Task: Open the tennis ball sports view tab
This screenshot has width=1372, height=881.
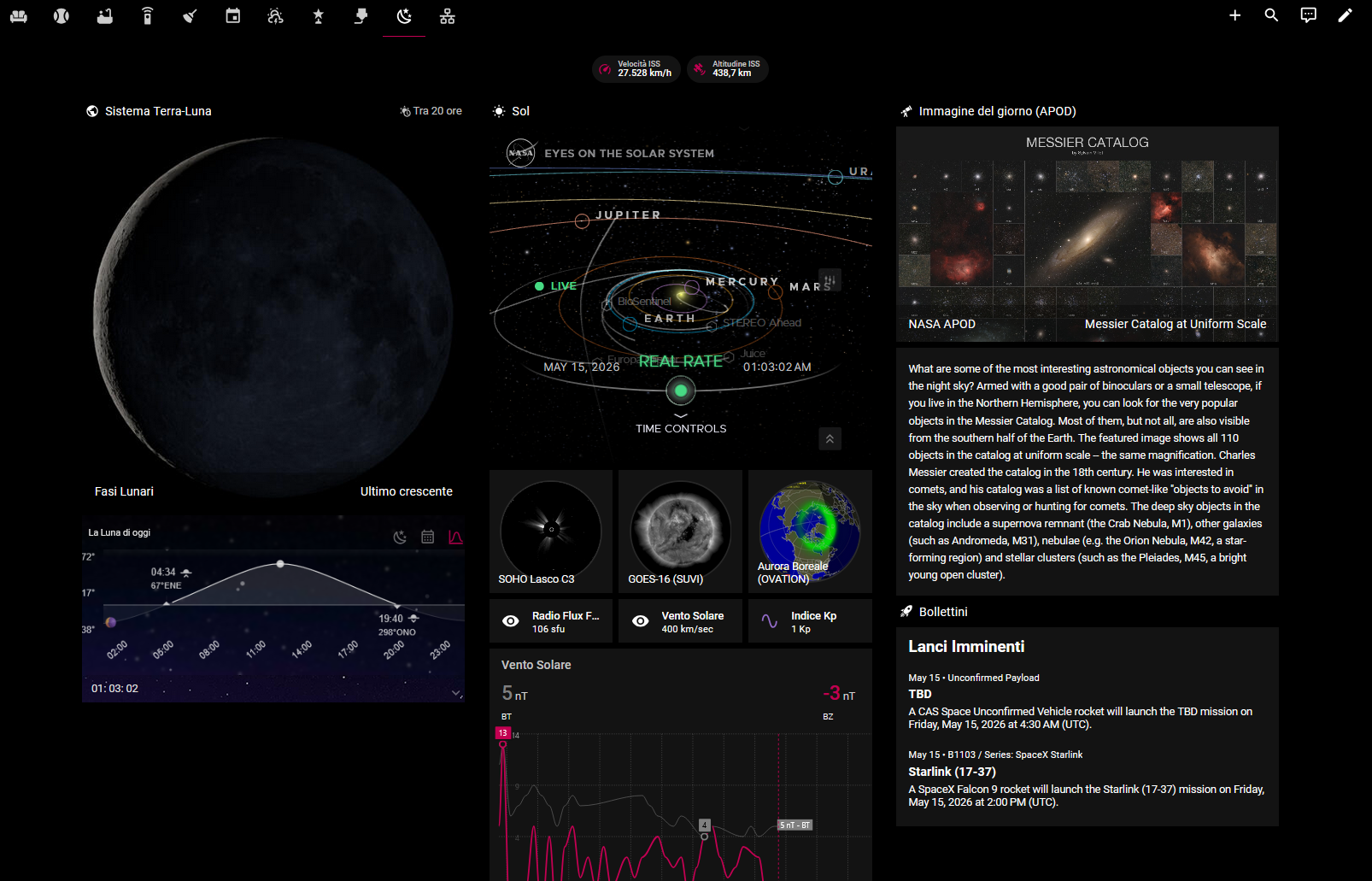Action: pyautogui.click(x=62, y=15)
